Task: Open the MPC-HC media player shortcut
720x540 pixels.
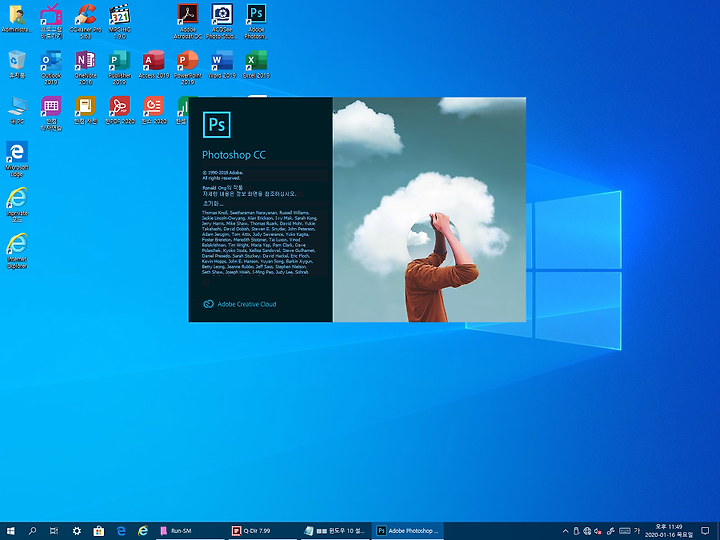Action: point(119,21)
